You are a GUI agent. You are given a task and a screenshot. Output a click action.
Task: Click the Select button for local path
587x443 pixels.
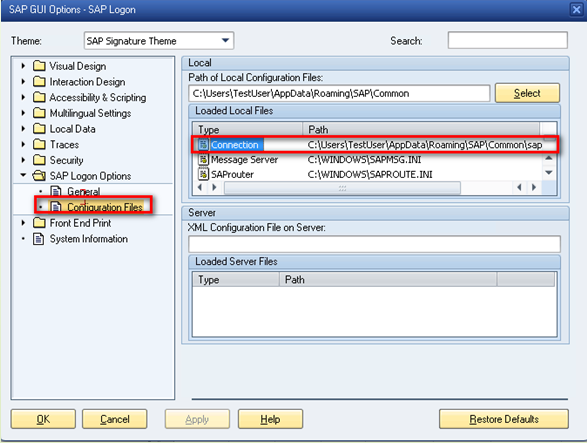[527, 93]
